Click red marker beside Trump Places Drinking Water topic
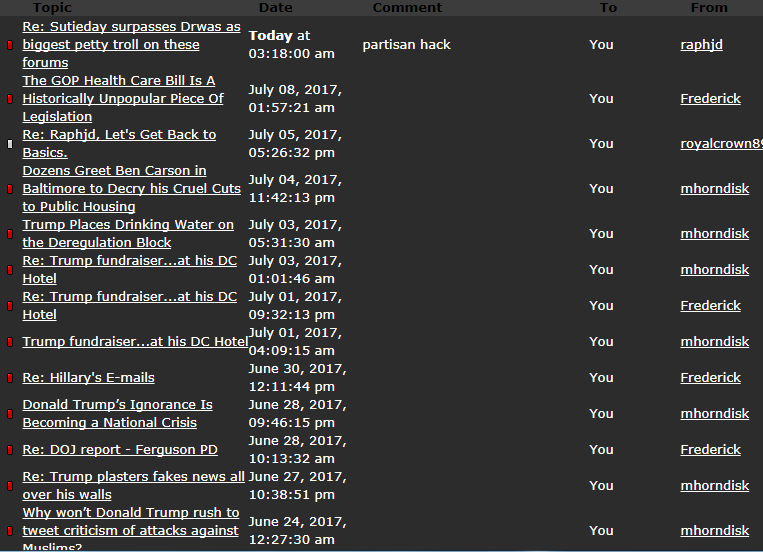The height and width of the screenshot is (552, 763). pos(10,234)
